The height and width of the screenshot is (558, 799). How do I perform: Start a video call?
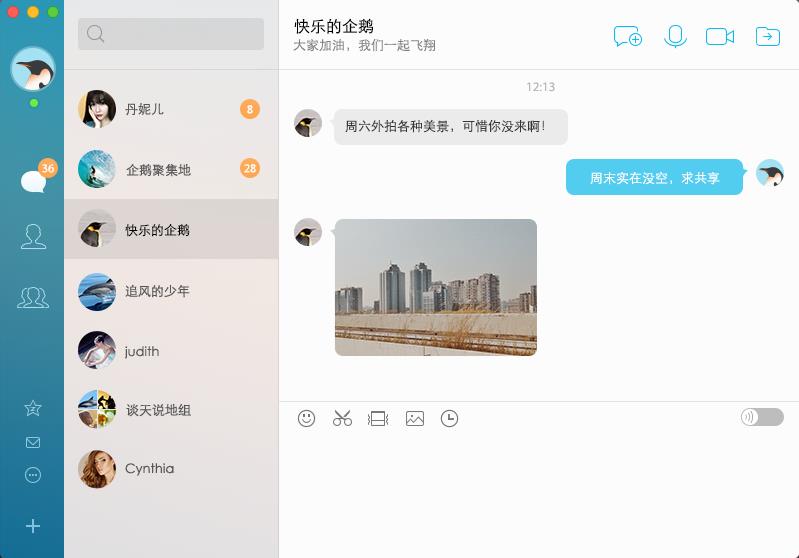point(720,36)
